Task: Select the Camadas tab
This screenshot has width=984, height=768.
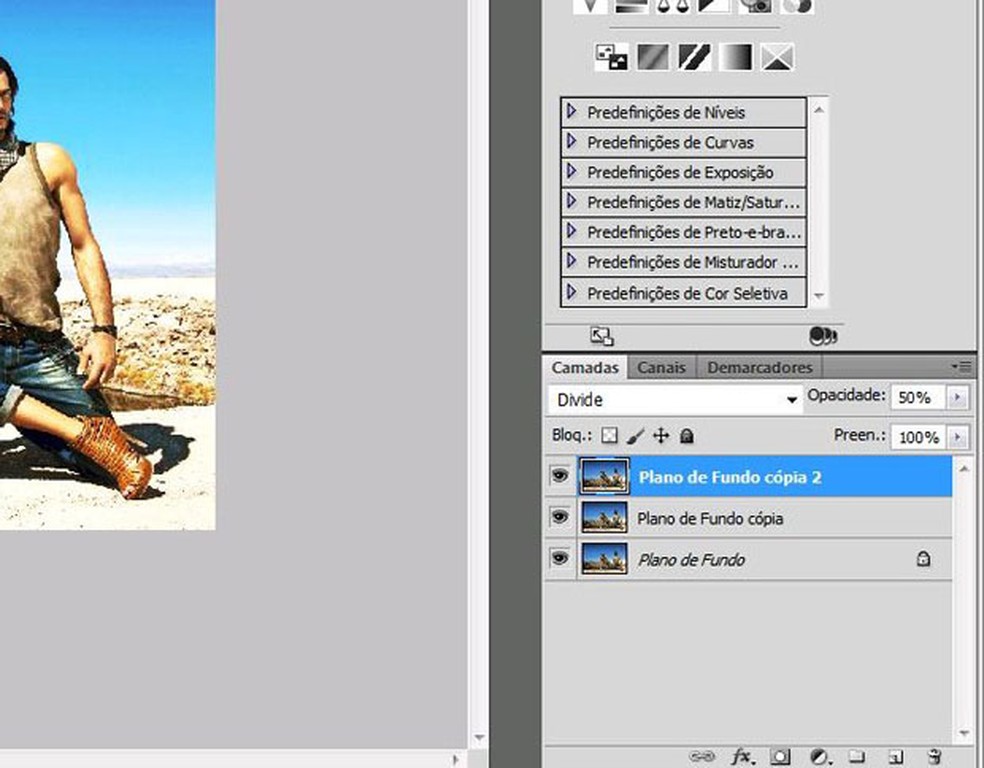Action: click(585, 367)
